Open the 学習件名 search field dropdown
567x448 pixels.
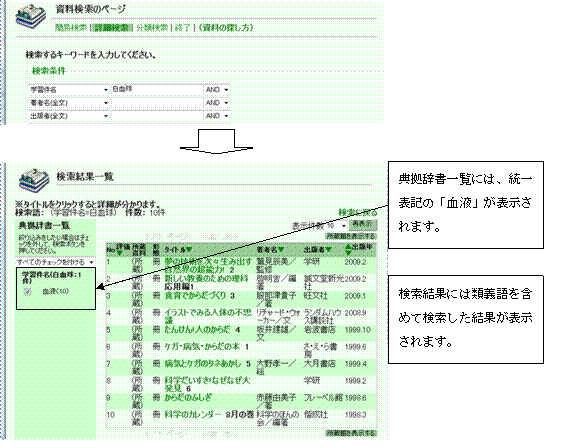[69, 90]
